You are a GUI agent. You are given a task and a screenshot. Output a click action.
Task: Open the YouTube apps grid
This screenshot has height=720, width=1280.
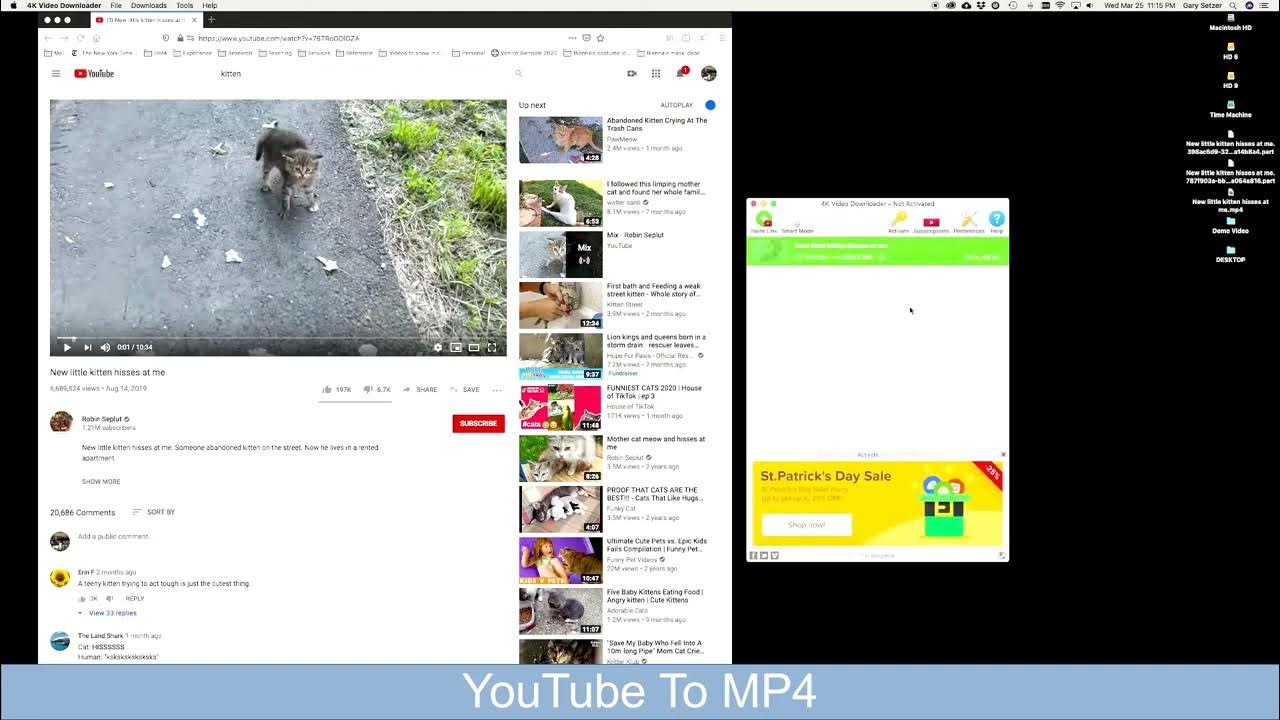pos(656,73)
